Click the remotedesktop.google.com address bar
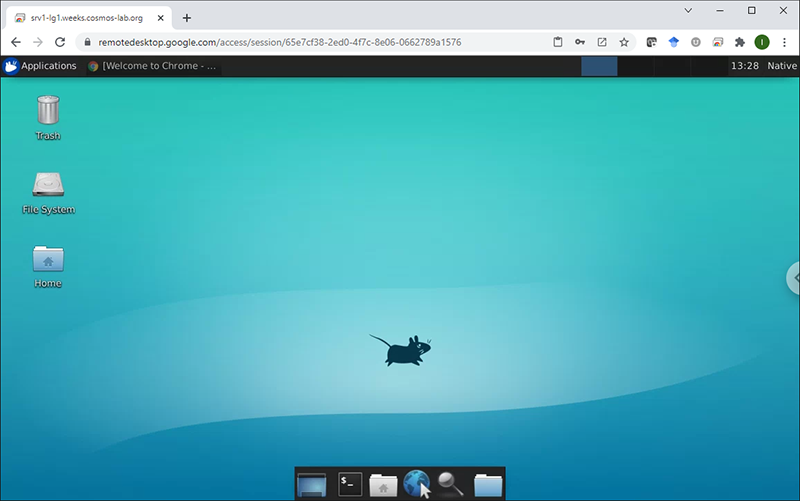 click(x=300, y=42)
